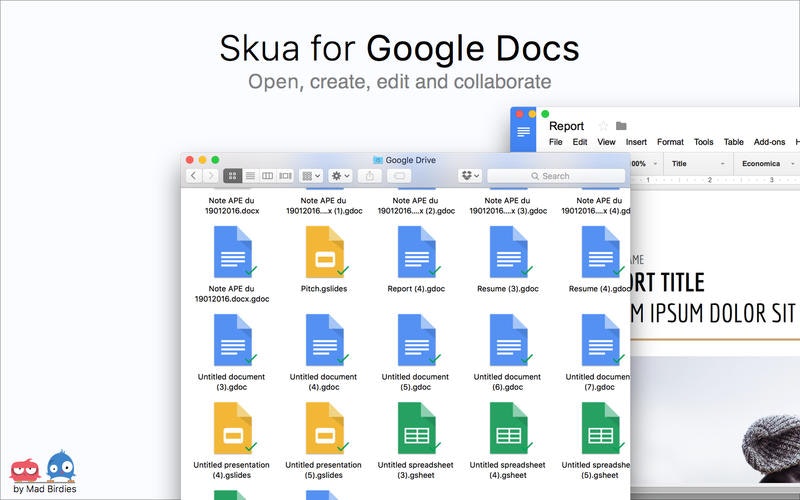The height and width of the screenshot is (500, 800).
Task: Click the Share toolbar button
Action: click(x=370, y=176)
